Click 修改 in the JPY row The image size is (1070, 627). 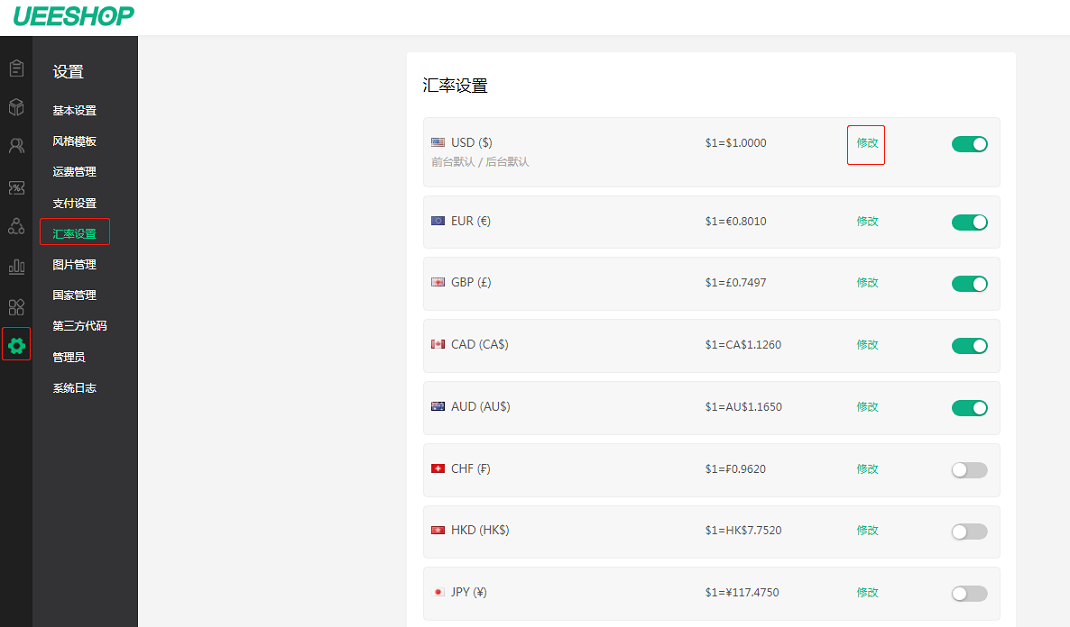pyautogui.click(x=867, y=593)
